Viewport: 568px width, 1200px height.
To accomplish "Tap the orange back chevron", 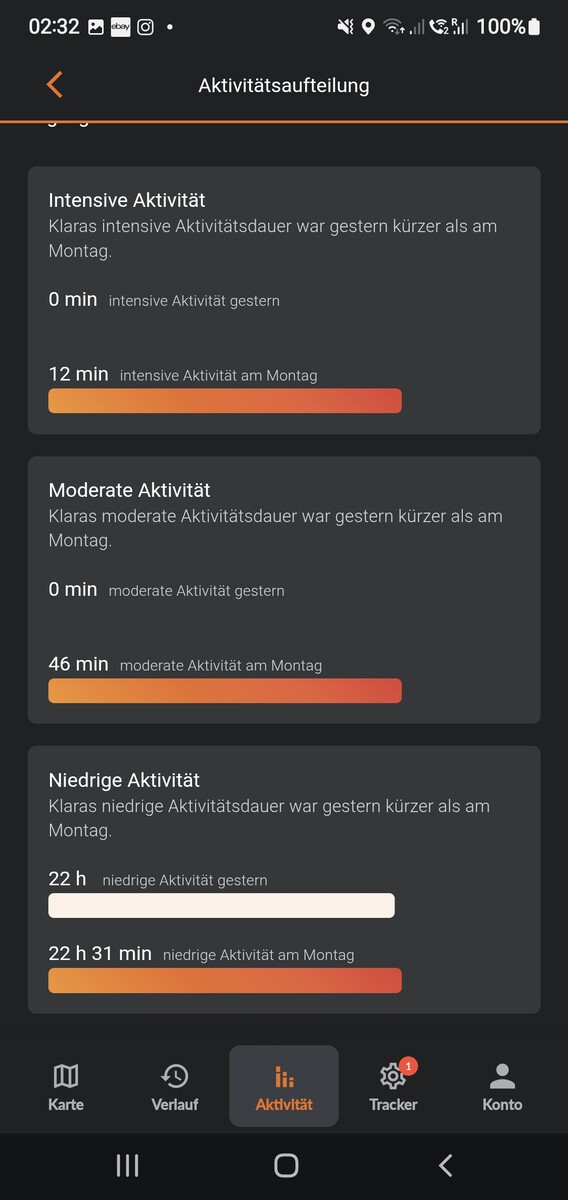I will [54, 85].
